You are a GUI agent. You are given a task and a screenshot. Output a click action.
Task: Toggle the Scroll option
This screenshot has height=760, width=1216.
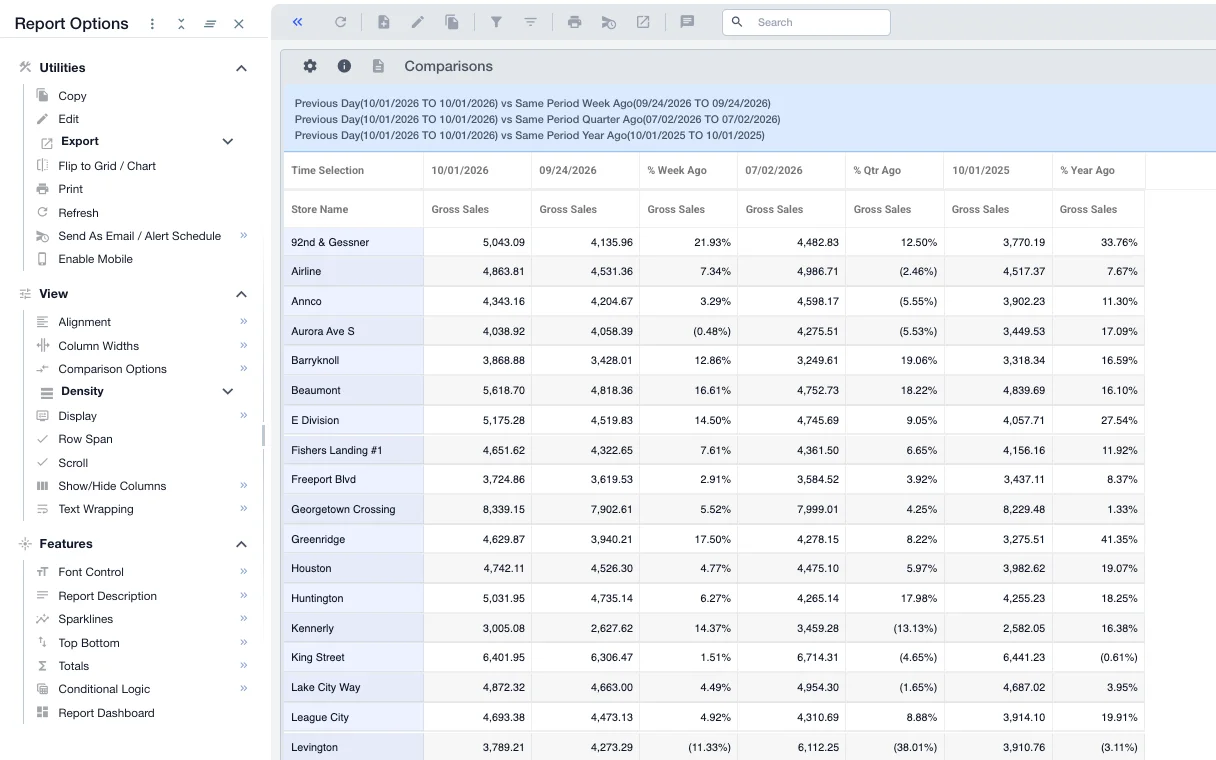pos(73,463)
